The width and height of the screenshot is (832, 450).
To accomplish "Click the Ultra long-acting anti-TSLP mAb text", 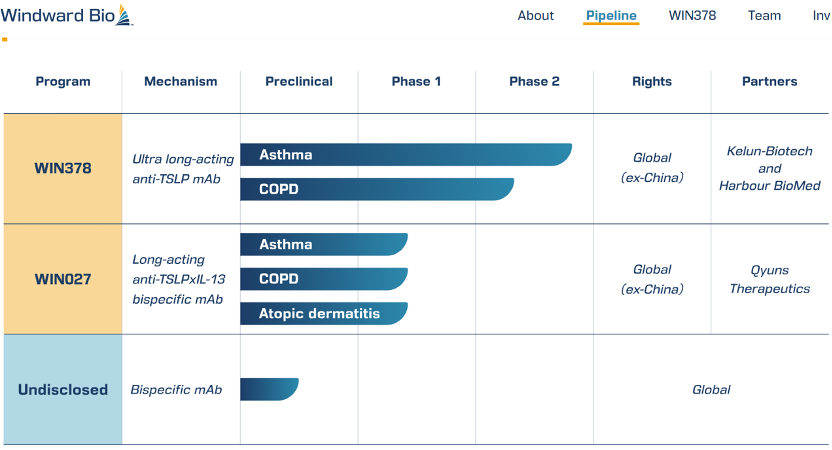I will click(183, 169).
